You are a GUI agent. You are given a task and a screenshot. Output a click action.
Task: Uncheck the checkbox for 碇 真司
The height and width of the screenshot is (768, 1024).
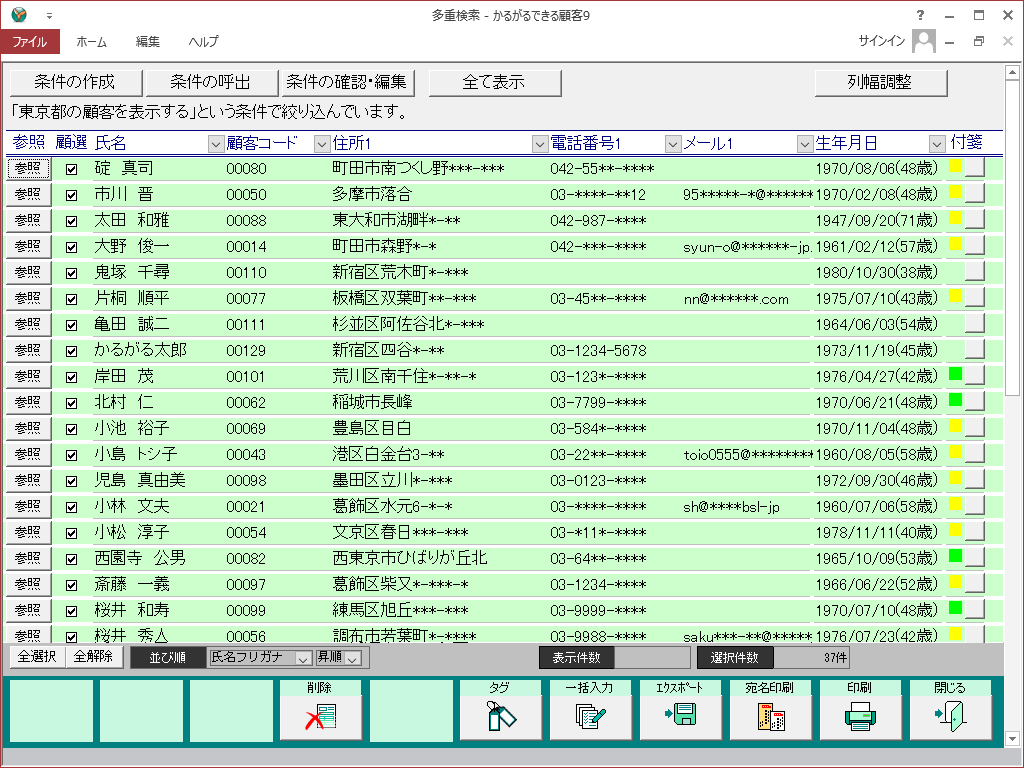pos(71,169)
